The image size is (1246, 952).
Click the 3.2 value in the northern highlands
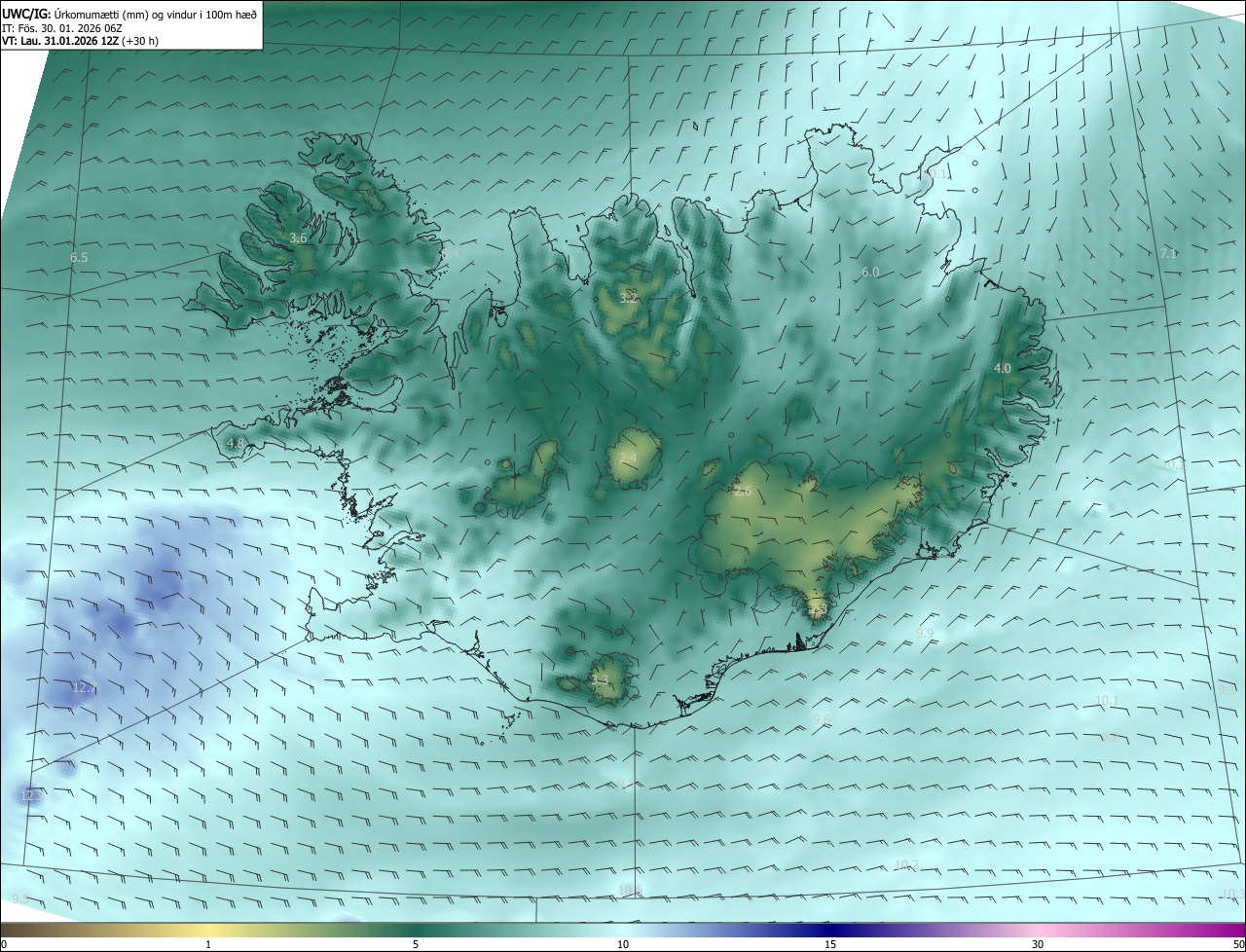(x=628, y=297)
